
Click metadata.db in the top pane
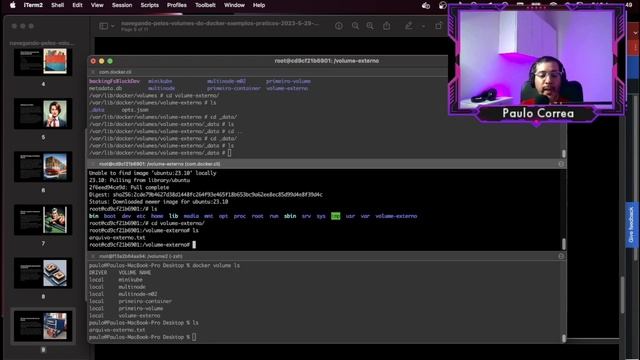(x=105, y=88)
